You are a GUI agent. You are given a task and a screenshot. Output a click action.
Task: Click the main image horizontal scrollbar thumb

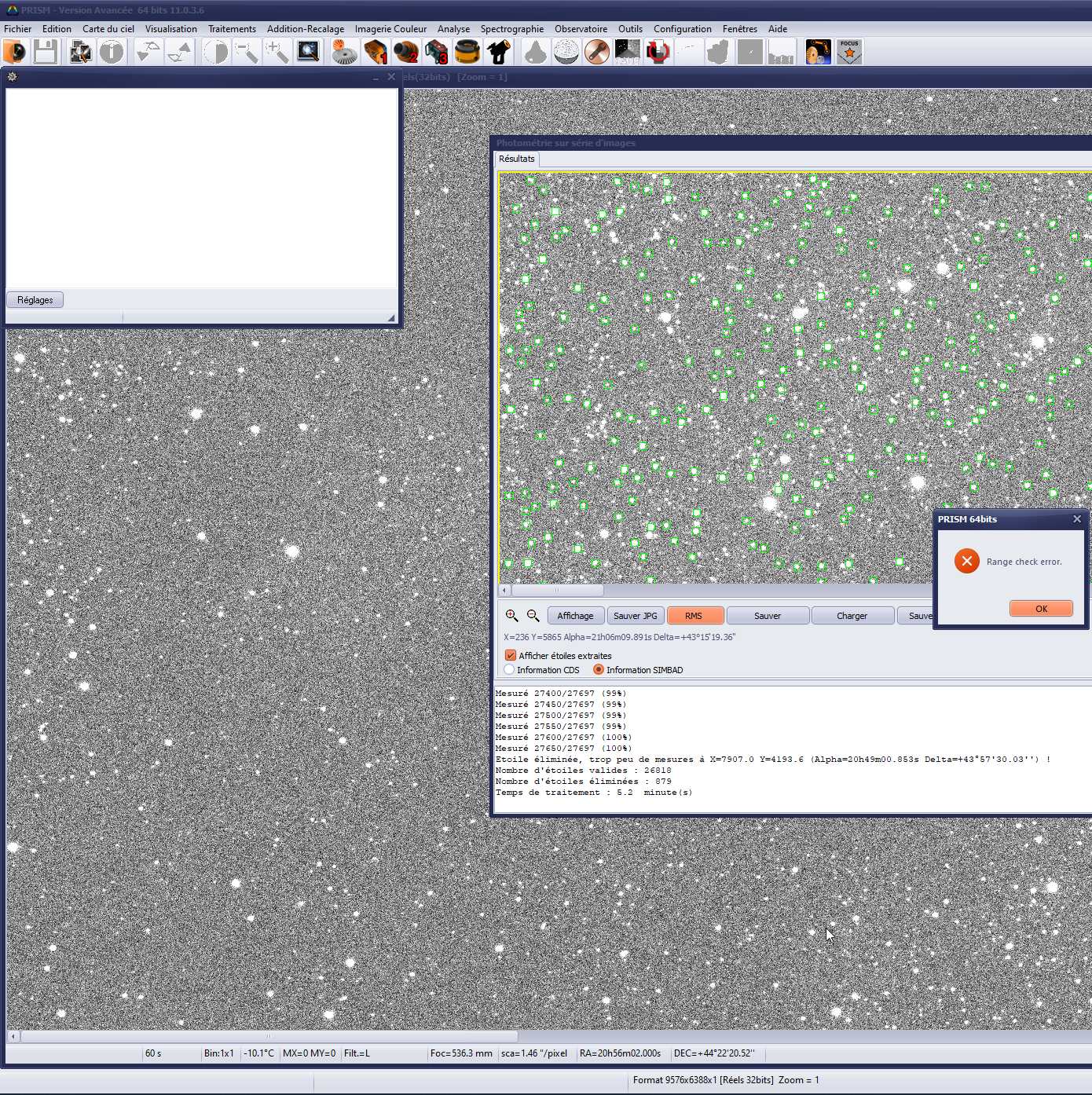(269, 1036)
